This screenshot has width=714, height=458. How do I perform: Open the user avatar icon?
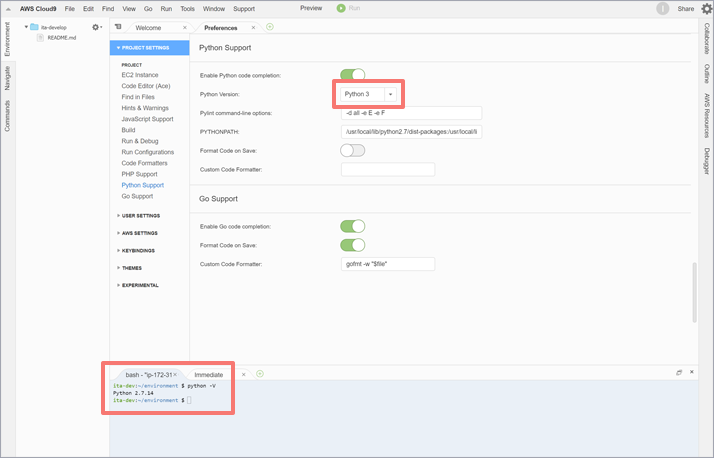point(663,9)
